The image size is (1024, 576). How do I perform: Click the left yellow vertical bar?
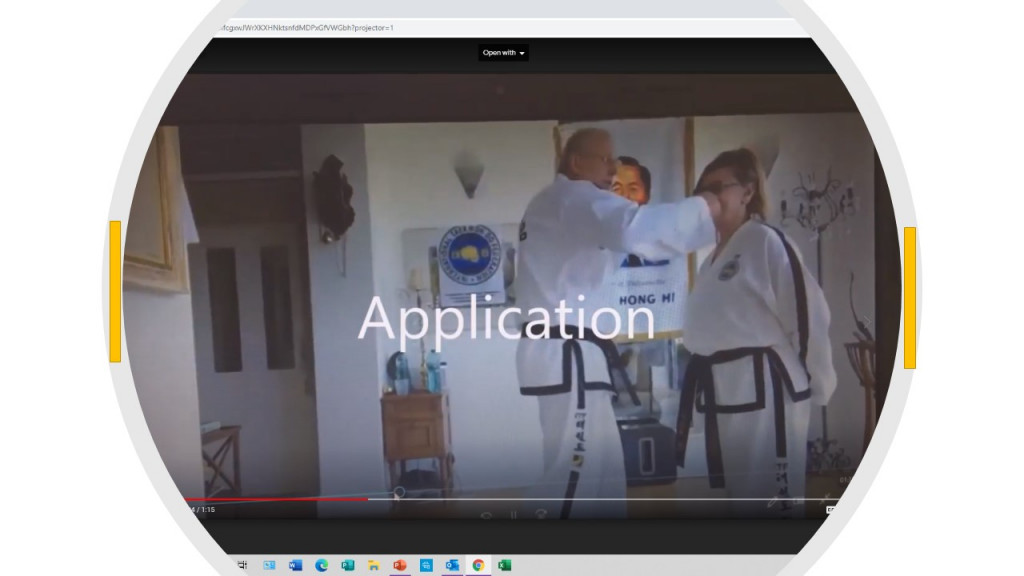(x=115, y=291)
